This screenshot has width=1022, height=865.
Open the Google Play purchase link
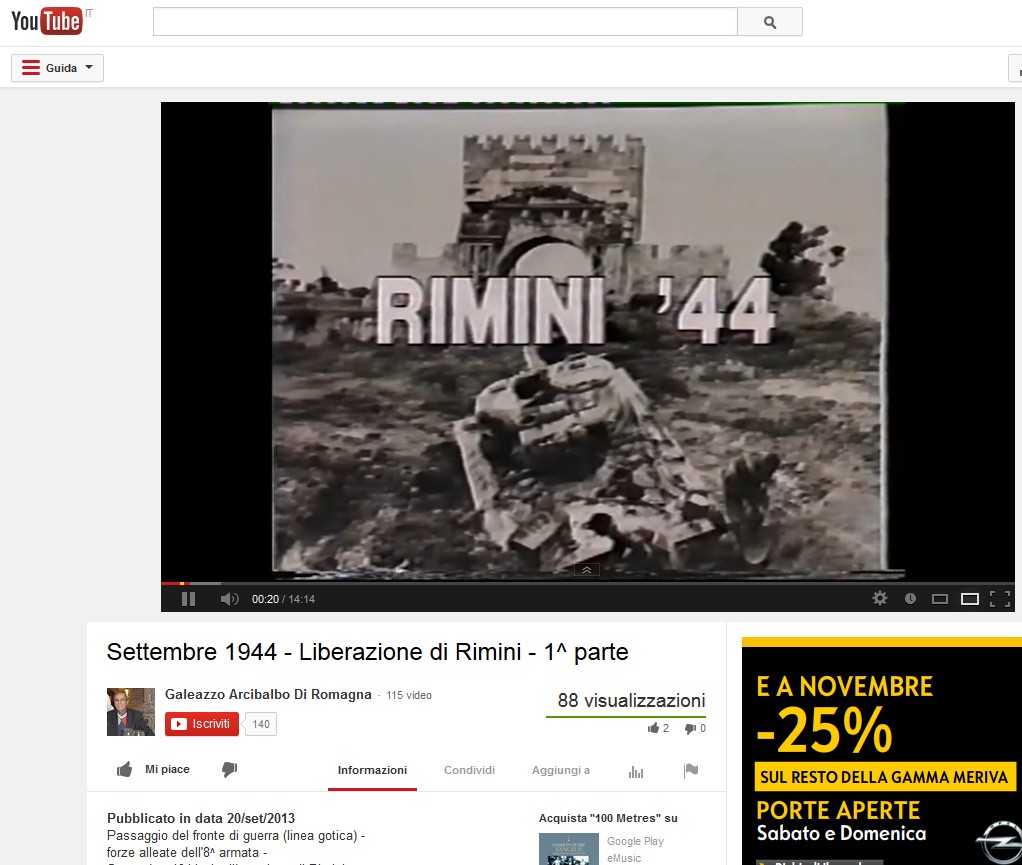coord(635,842)
